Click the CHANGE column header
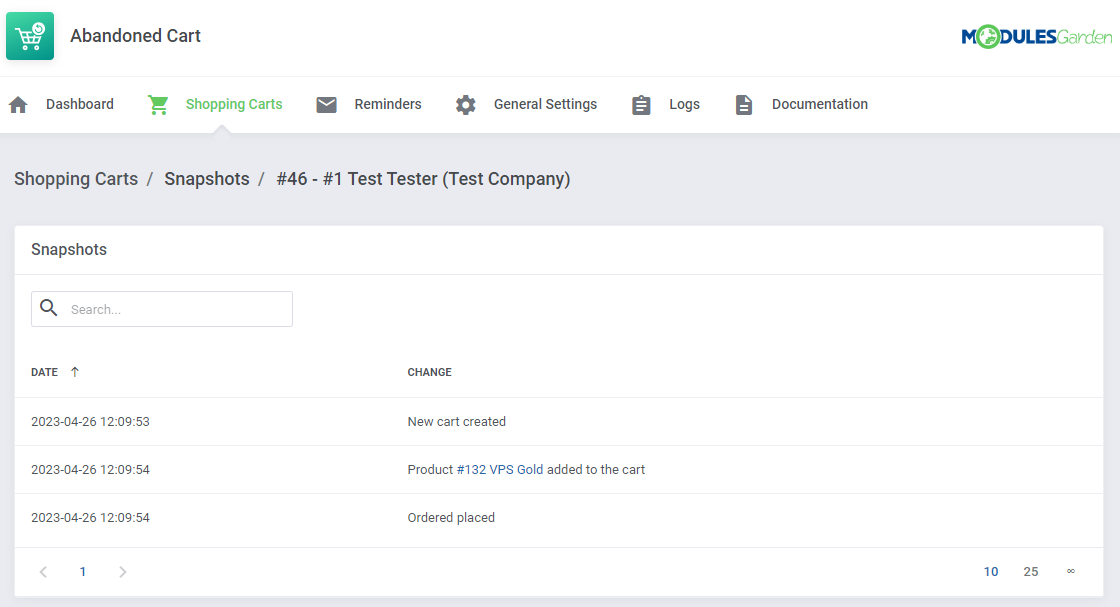This screenshot has width=1120, height=607. 429,372
